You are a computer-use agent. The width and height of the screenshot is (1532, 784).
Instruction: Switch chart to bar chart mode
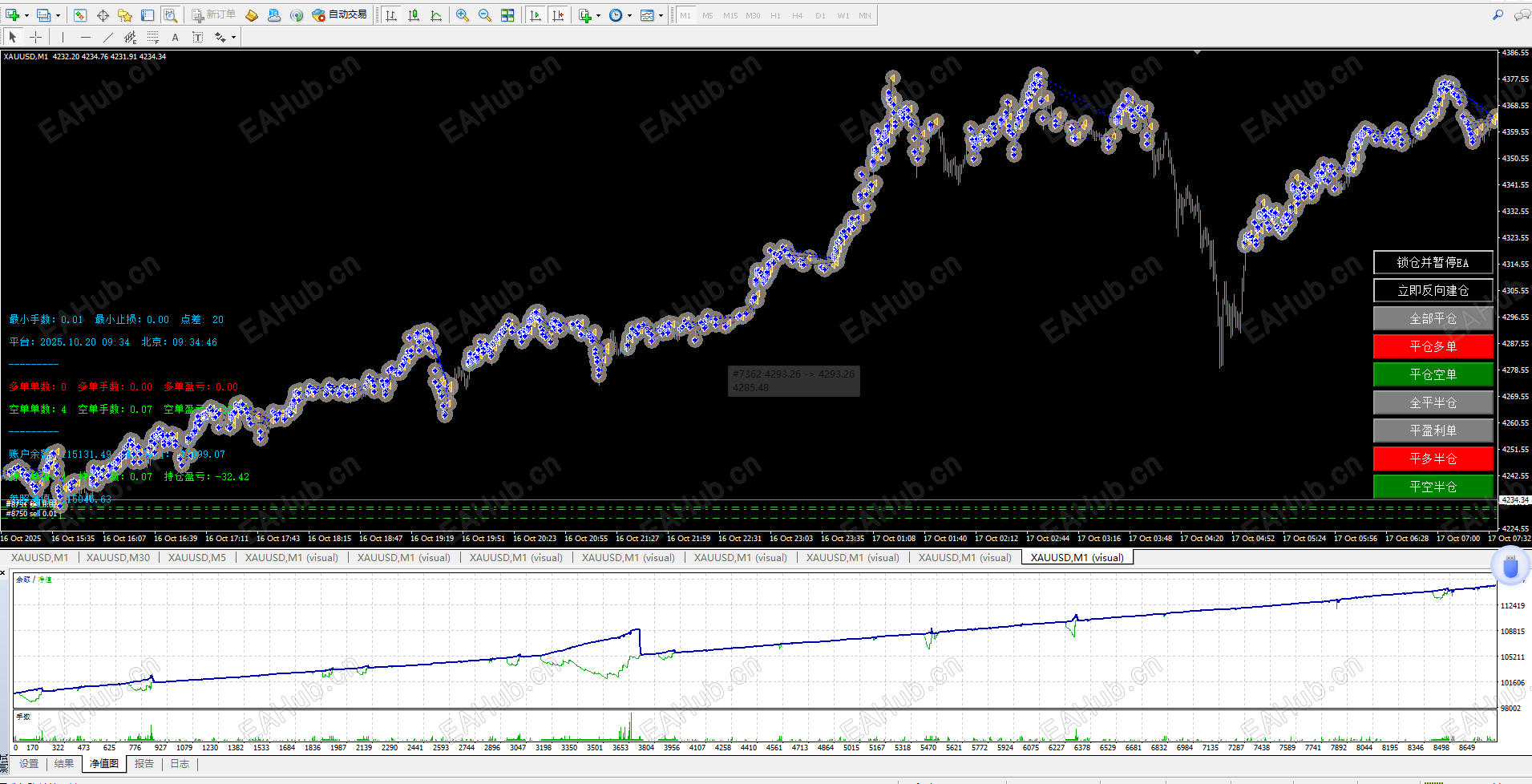391,15
